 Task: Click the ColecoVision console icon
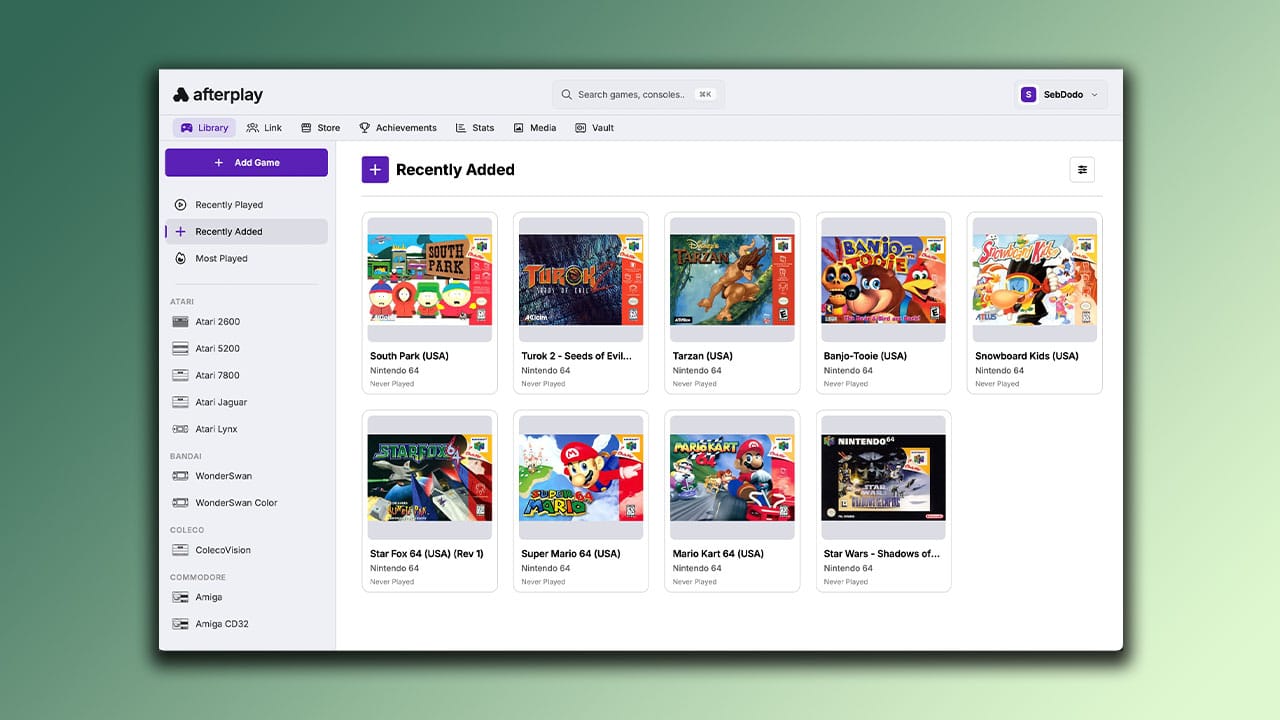click(x=180, y=550)
